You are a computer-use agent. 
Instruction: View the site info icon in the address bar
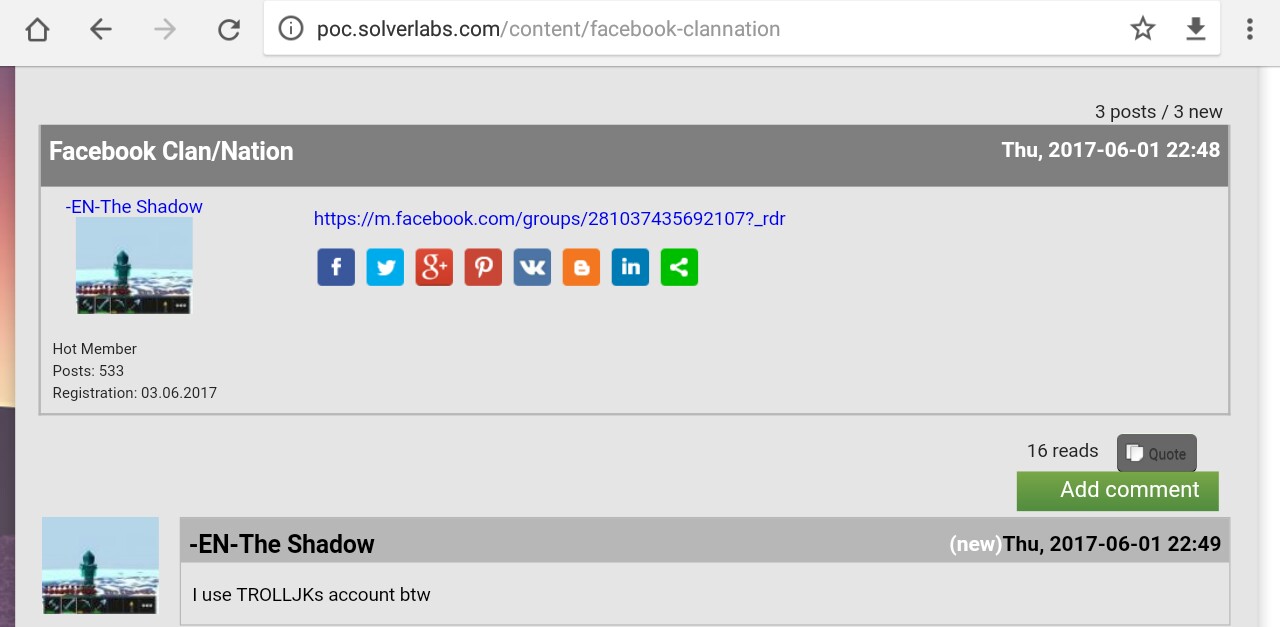[x=291, y=29]
